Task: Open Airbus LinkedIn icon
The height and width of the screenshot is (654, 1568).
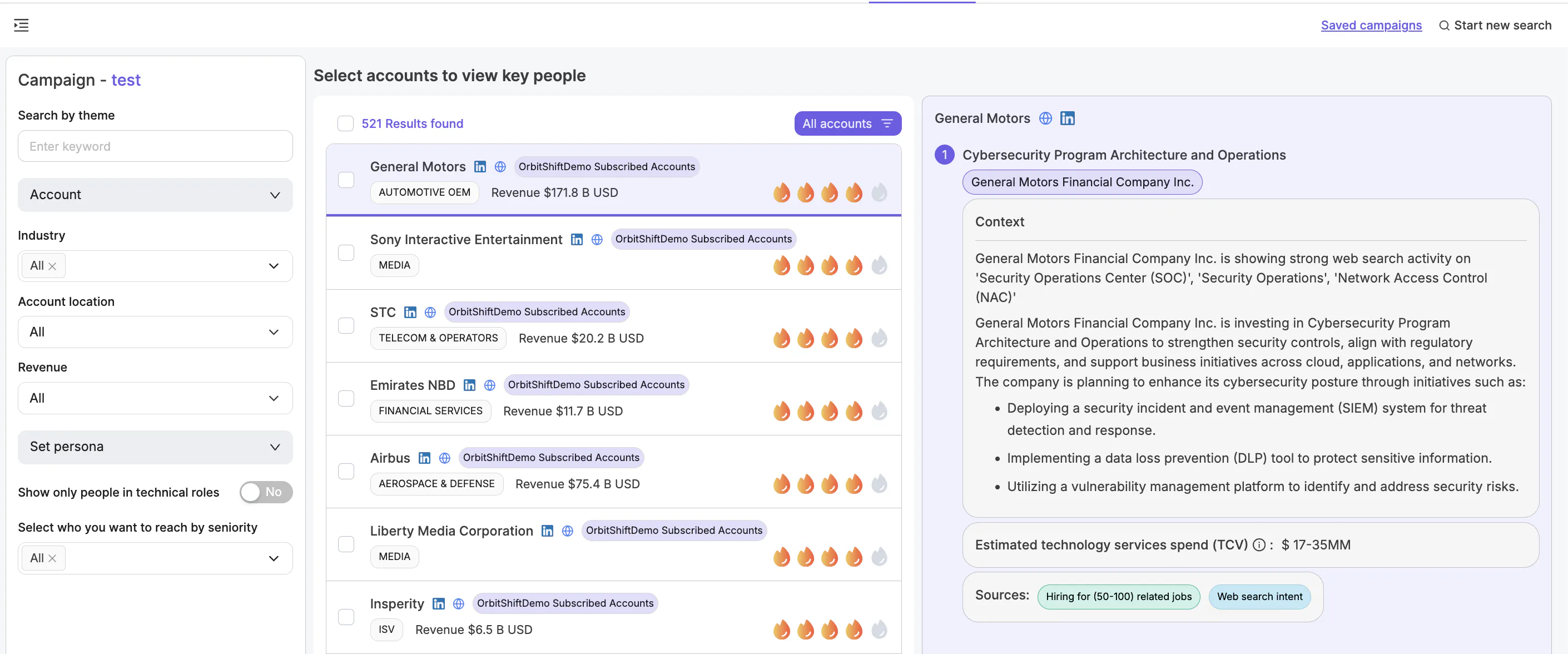Action: tap(424, 457)
